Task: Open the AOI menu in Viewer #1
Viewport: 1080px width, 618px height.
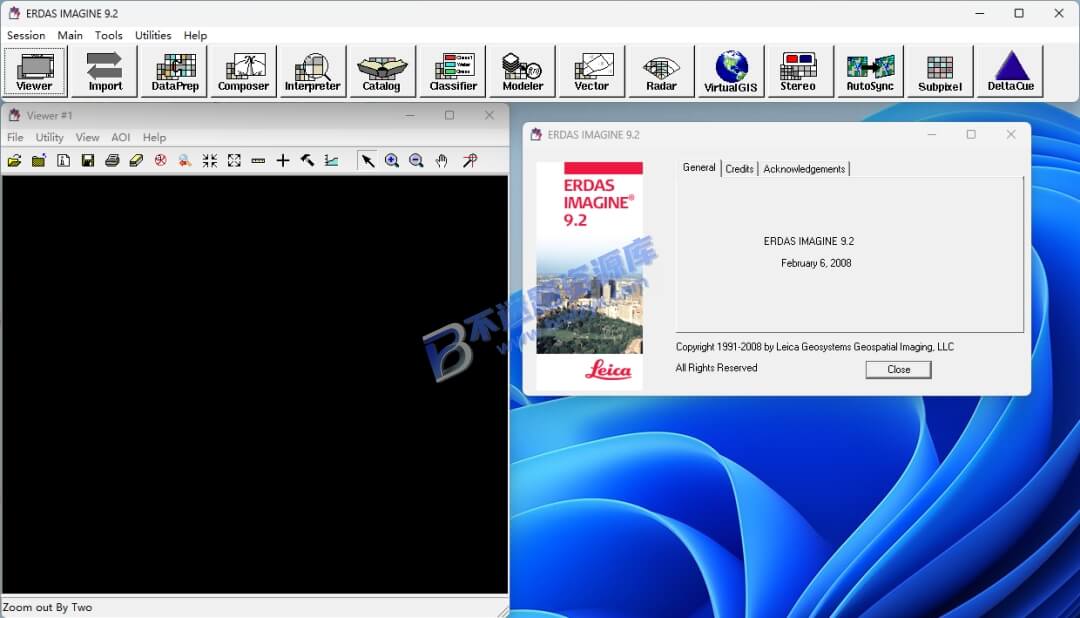Action: [121, 137]
